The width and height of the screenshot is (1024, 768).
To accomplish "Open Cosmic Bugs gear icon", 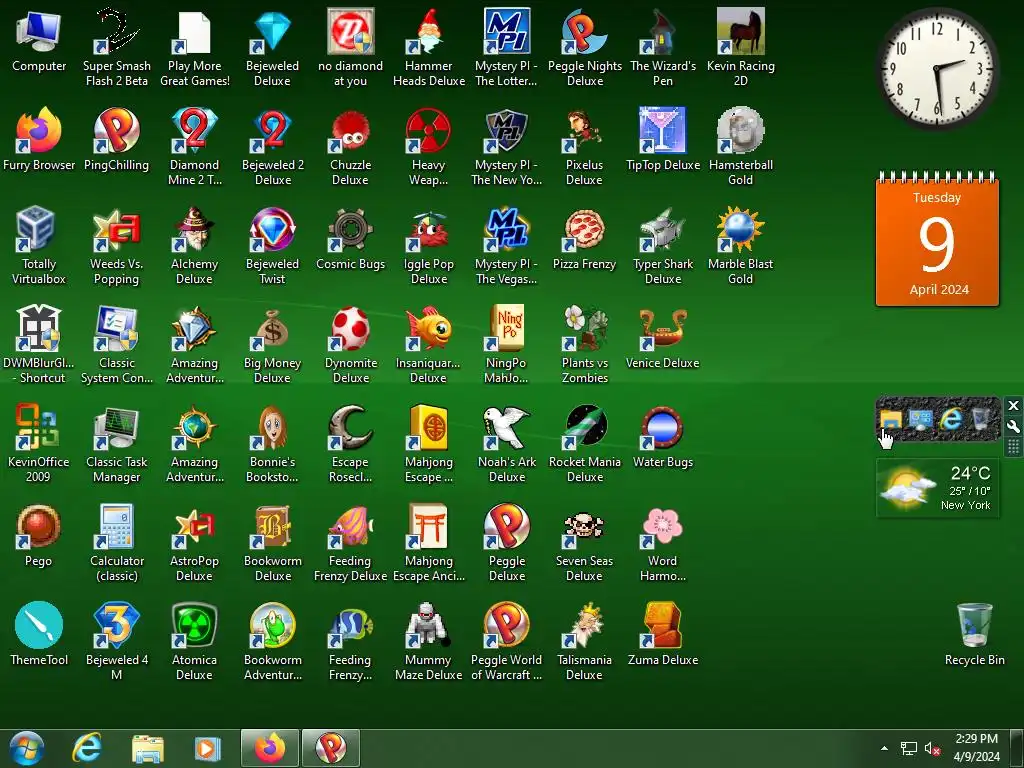I will point(351,229).
